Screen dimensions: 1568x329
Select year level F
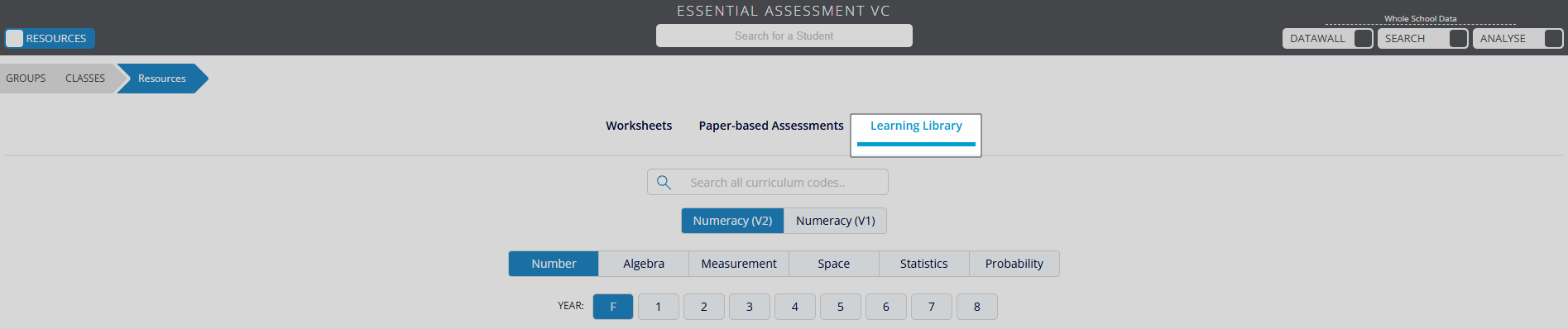(613, 307)
